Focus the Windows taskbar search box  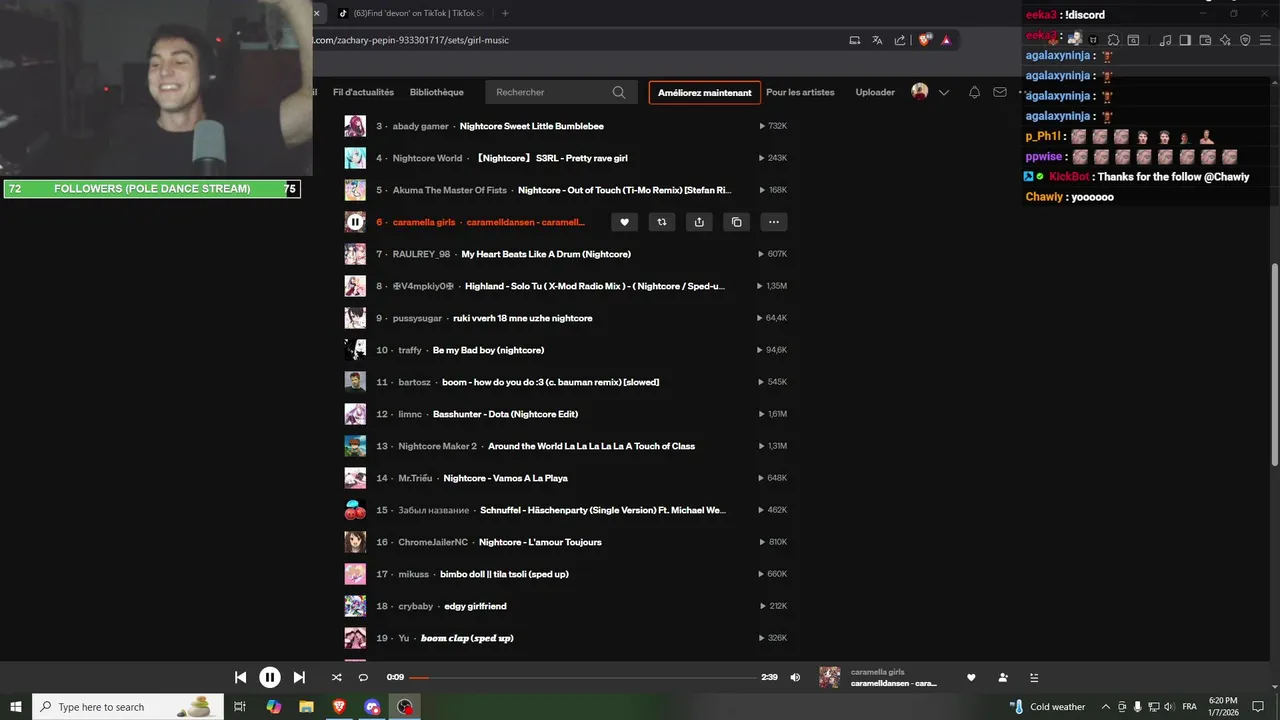[127, 707]
